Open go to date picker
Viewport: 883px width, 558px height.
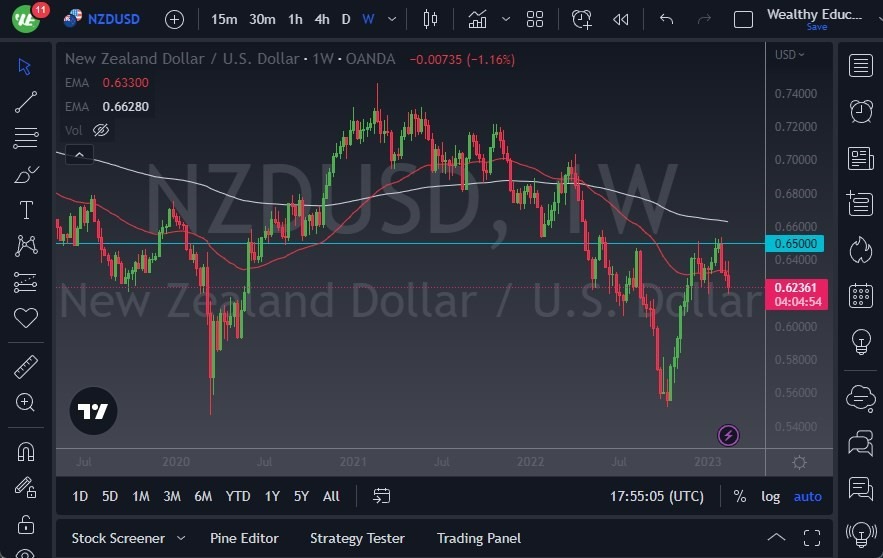[x=381, y=496]
